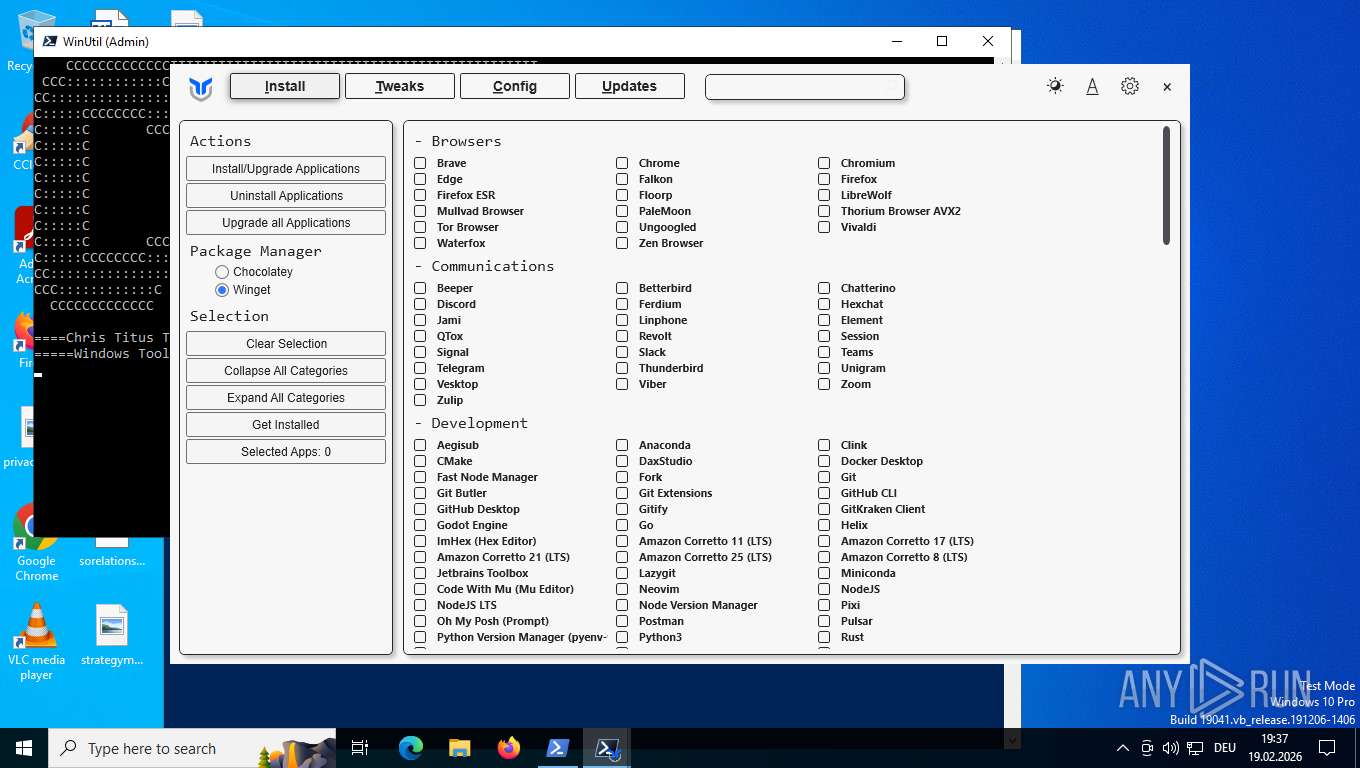The image size is (1360, 768).
Task: Show hidden system tray icons
Action: click(1122, 748)
